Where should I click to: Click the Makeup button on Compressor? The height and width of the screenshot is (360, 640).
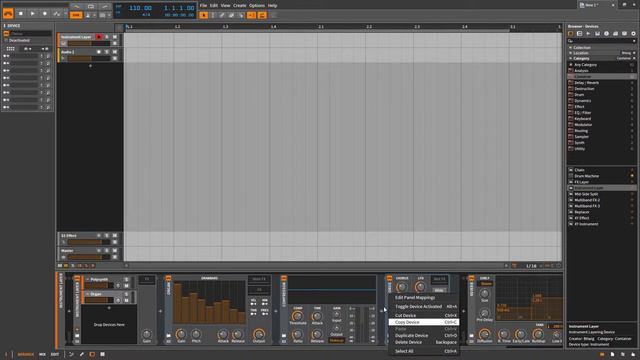click(x=336, y=340)
